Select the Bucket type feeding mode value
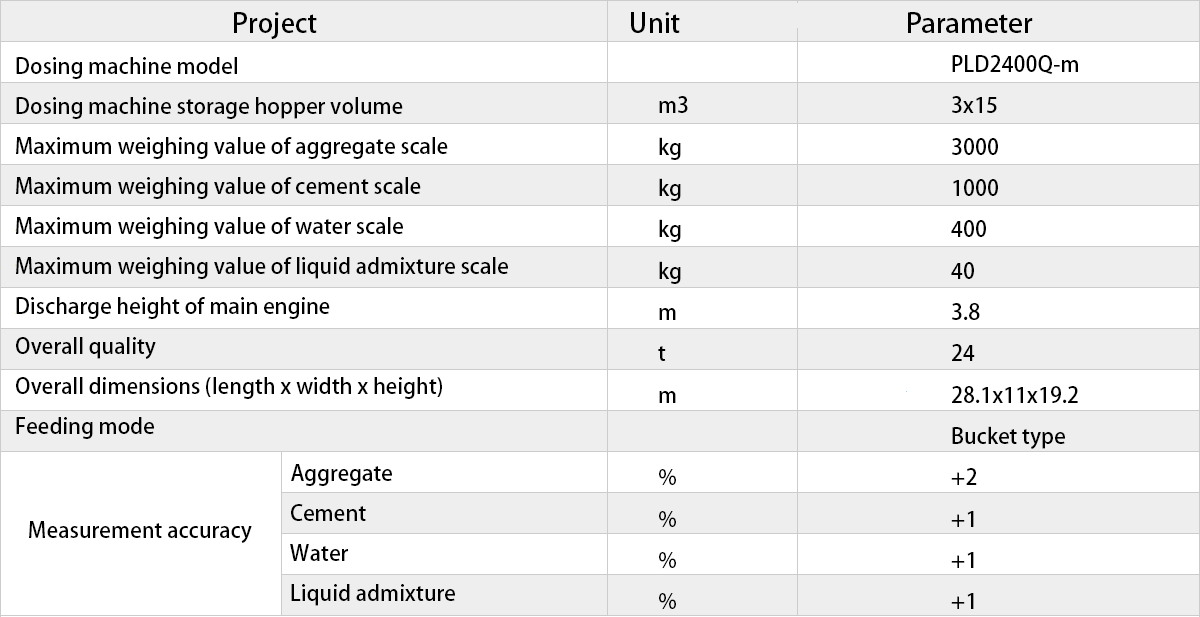This screenshot has width=1200, height=617. 1008,437
